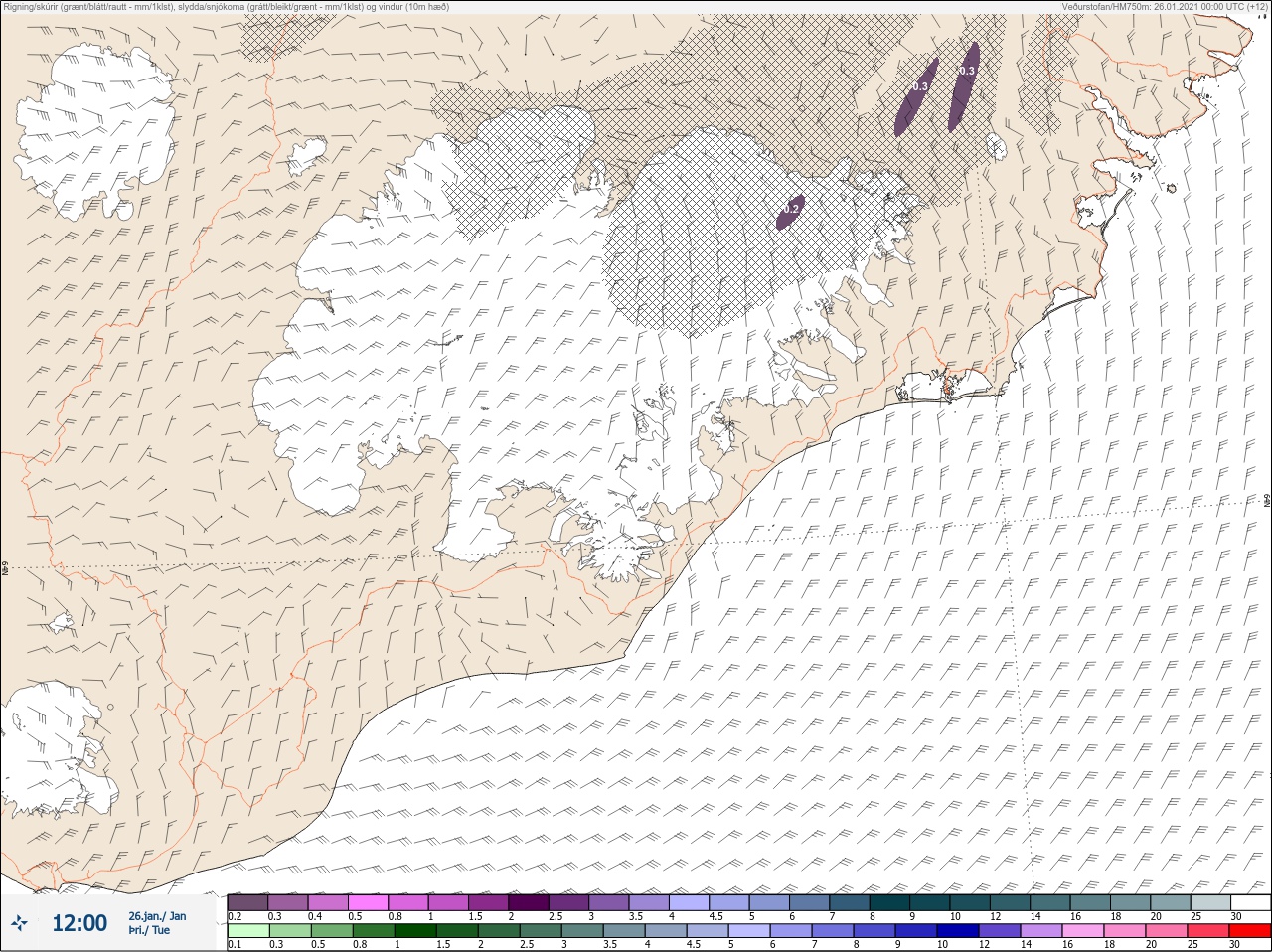Click the 'Þri./ Tue' weekday text
This screenshot has height=952, width=1272.
[x=149, y=931]
